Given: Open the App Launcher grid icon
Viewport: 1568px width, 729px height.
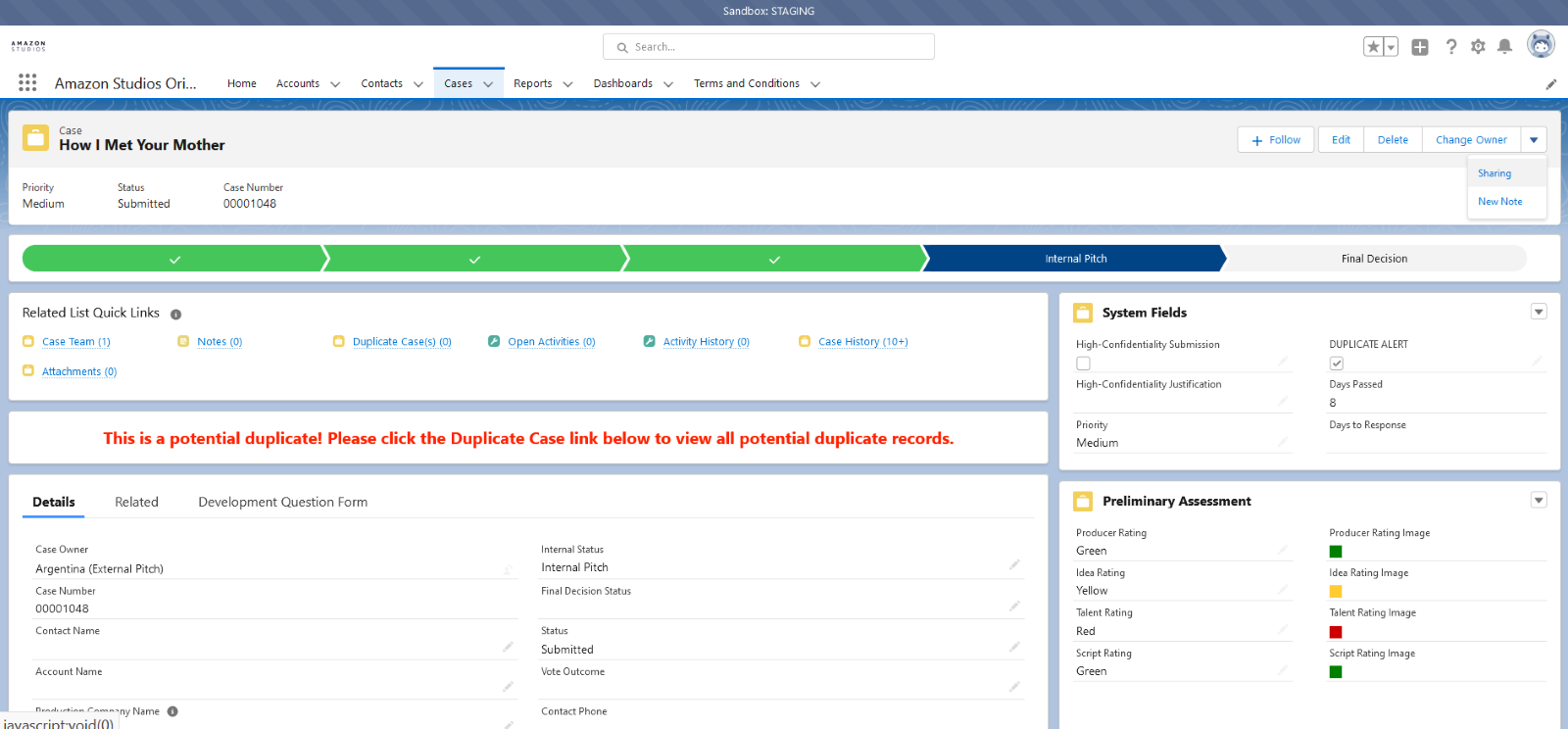Looking at the screenshot, I should pyautogui.click(x=27, y=83).
